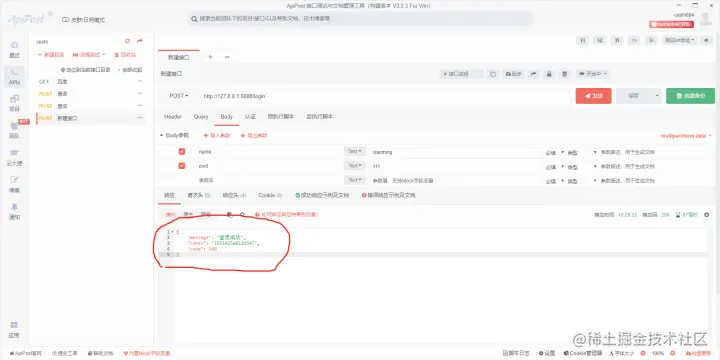Click the request URL input field
This screenshot has width=720, height=360.
pyautogui.click(x=385, y=96)
